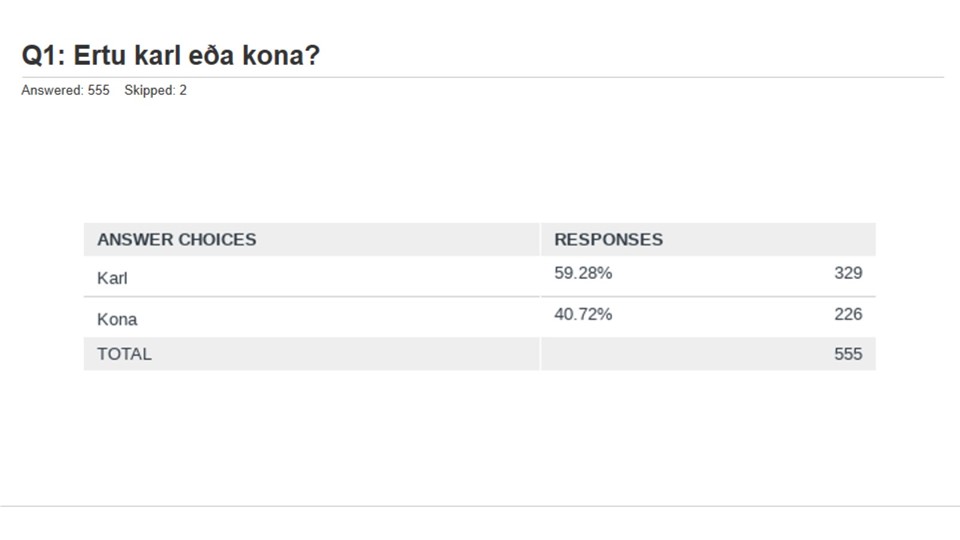960x540 pixels.
Task: Click the word 'karl' in the heading
Action: pyautogui.click(x=158, y=55)
